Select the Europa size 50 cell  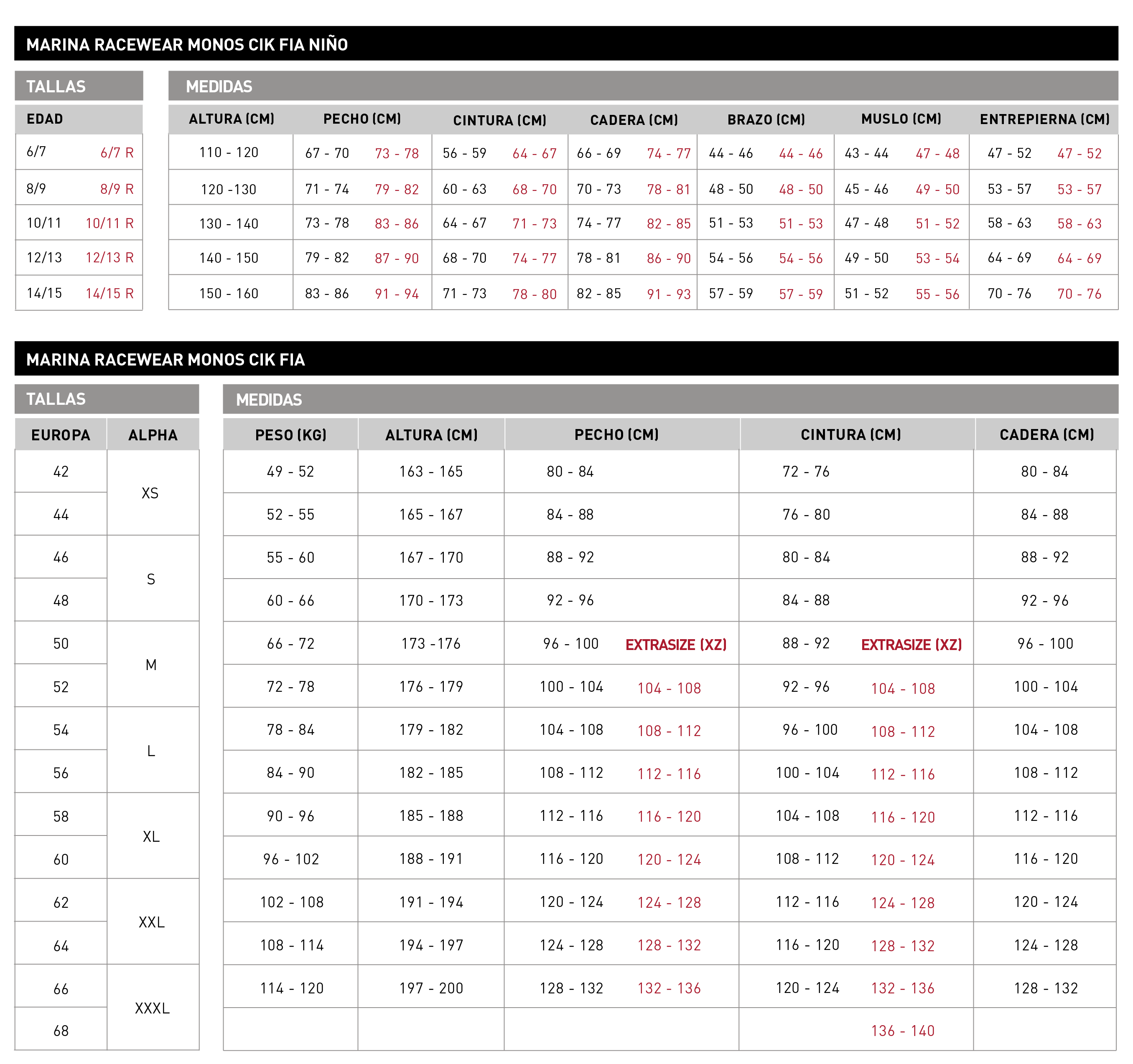click(x=61, y=644)
